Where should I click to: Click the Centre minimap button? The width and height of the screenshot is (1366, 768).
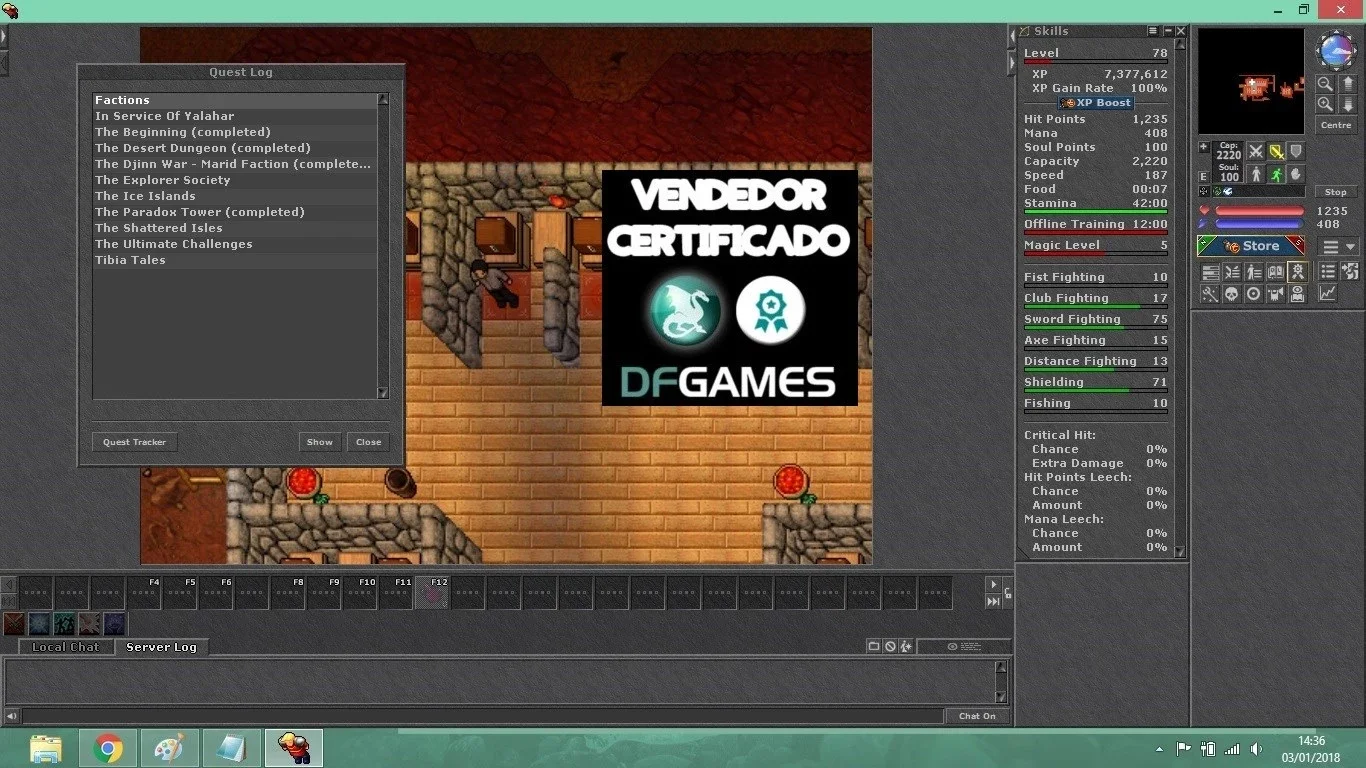1336,125
